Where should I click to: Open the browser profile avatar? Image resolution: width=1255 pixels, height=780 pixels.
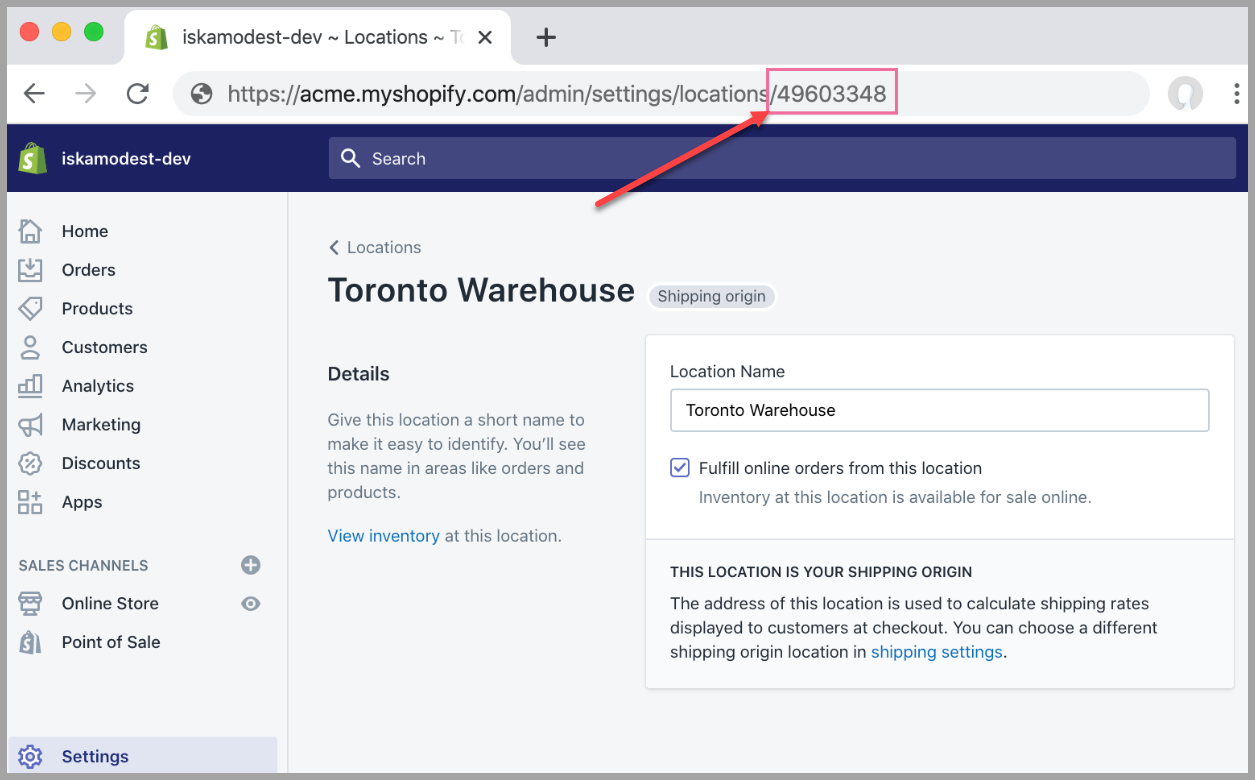(x=1186, y=94)
